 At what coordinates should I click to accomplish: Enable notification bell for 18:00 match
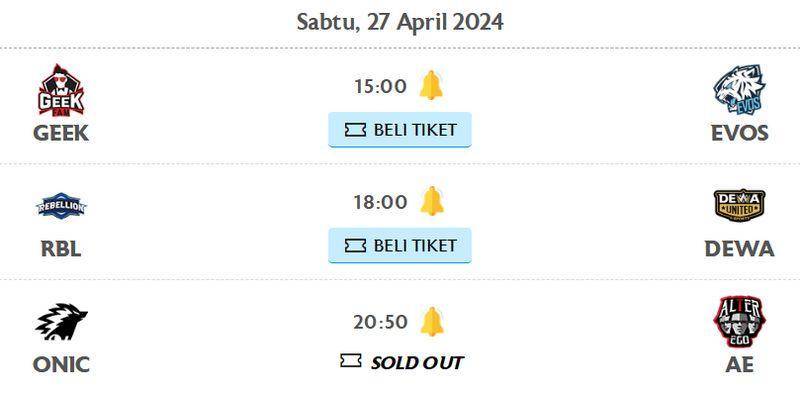[x=432, y=201]
